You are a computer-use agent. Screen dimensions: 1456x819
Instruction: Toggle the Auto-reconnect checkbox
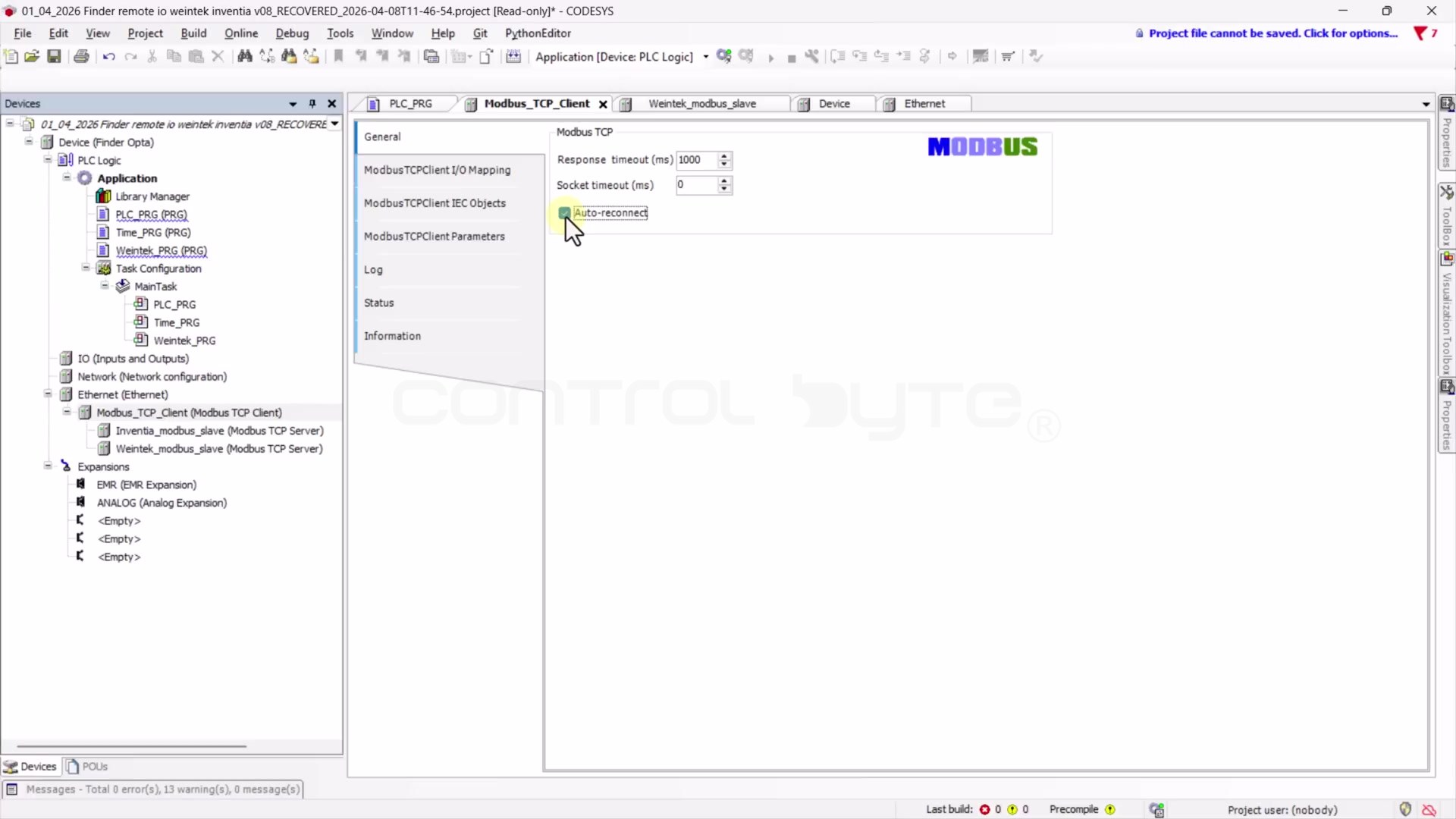coord(564,213)
